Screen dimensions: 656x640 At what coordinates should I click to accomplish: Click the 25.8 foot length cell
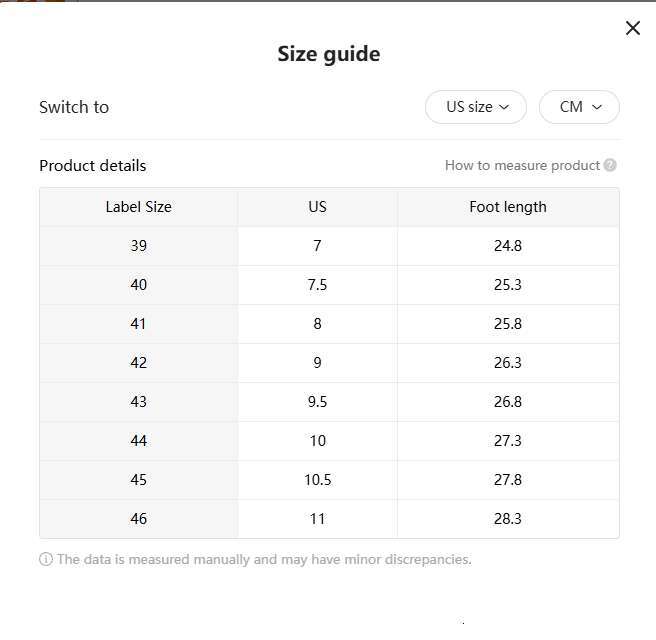(508, 324)
